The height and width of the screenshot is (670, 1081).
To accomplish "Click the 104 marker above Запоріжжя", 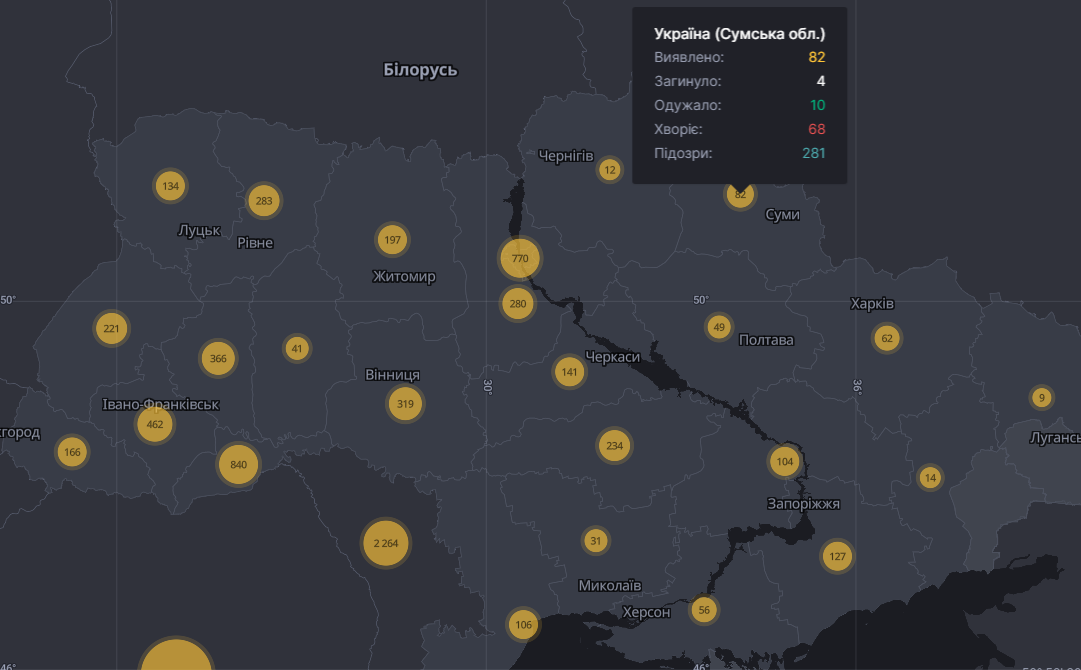I will coord(784,461).
